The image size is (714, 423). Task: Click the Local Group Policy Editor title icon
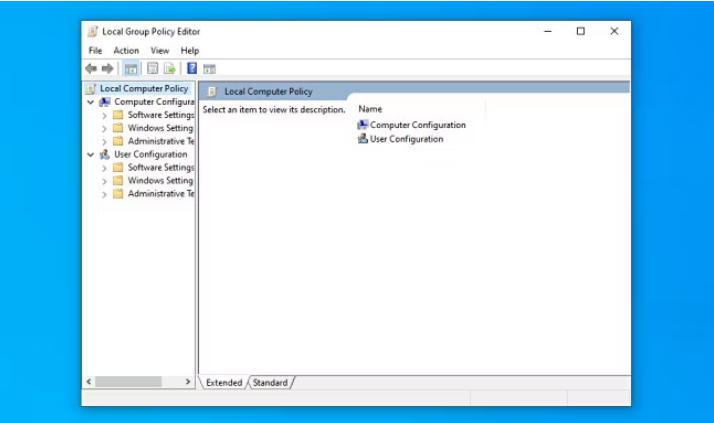tap(93, 31)
